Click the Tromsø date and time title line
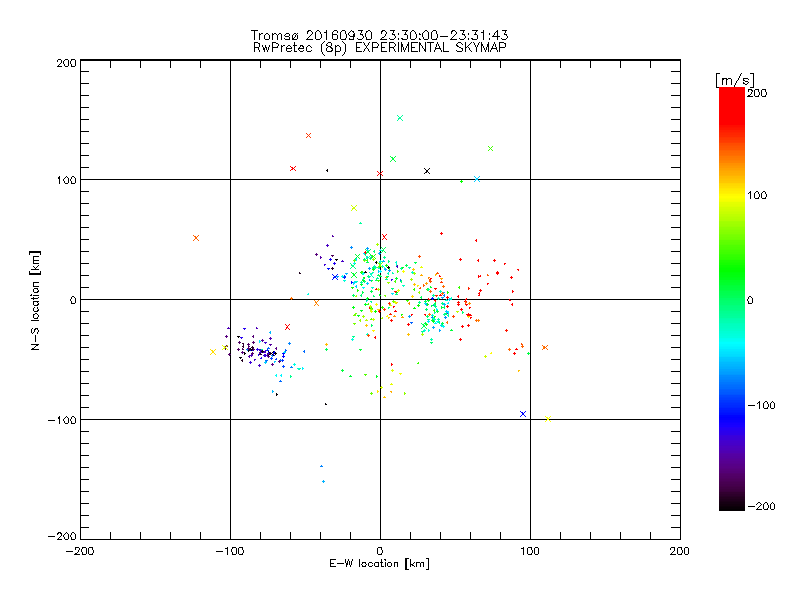The height and width of the screenshot is (600, 800). pyautogui.click(x=379, y=35)
